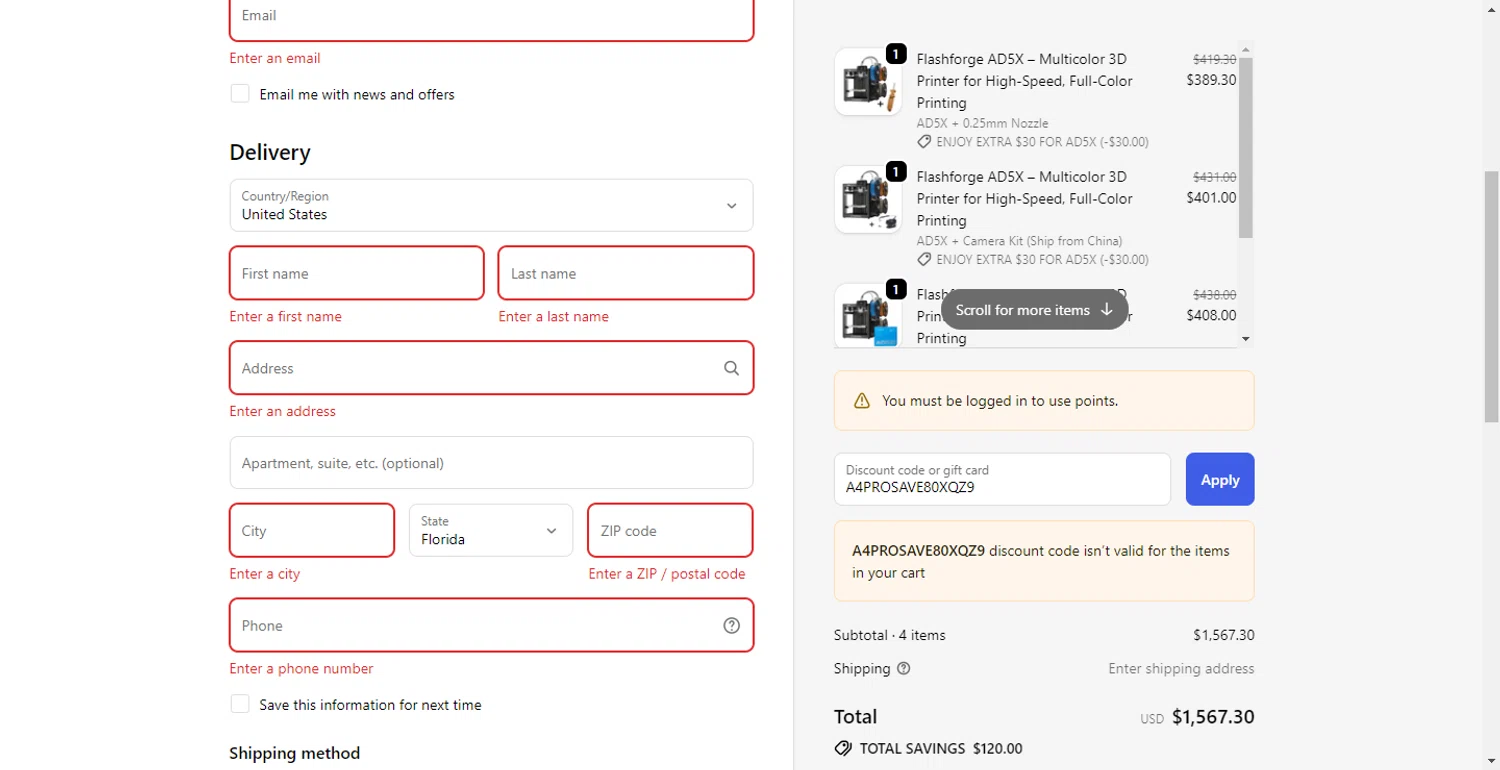This screenshot has height=770, width=1500.
Task: Apply the discount code
Action: click(x=1220, y=480)
